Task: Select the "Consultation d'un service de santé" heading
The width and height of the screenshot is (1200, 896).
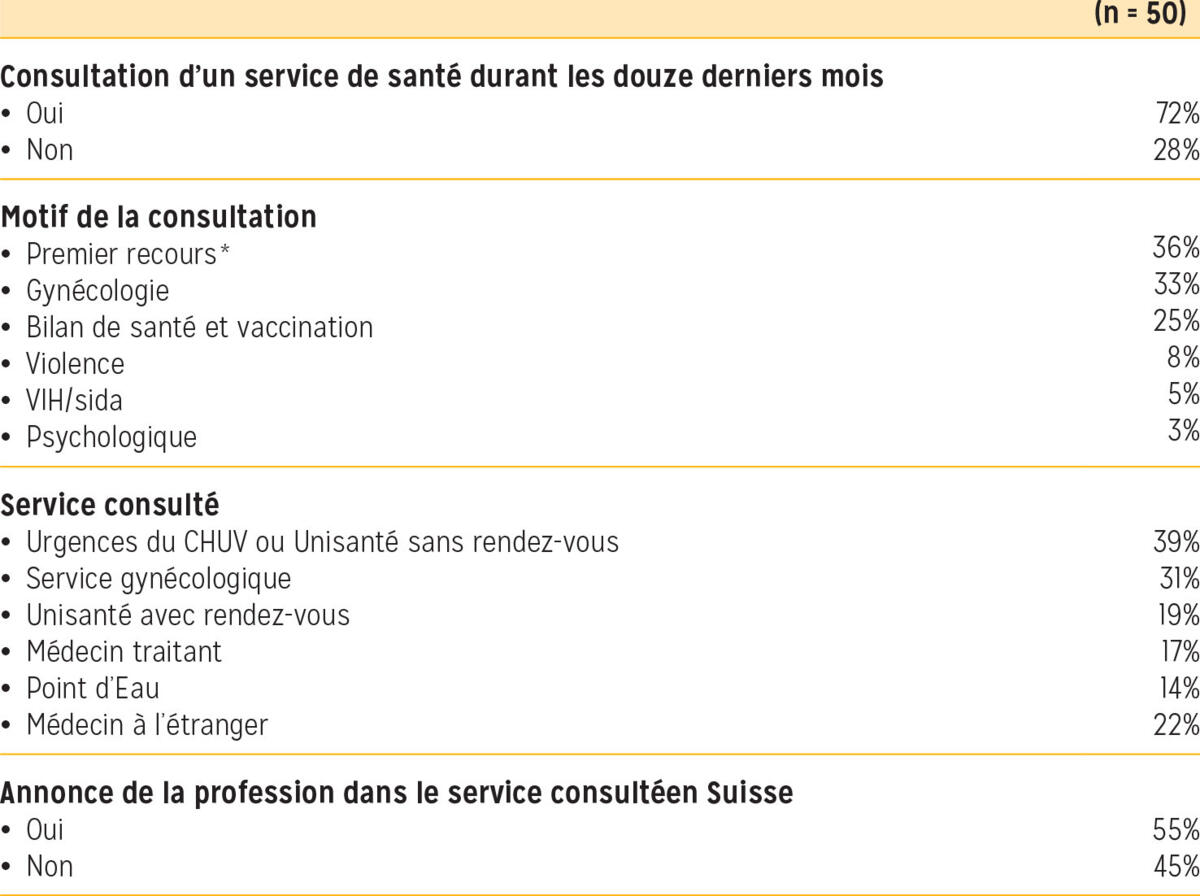Action: (x=442, y=77)
